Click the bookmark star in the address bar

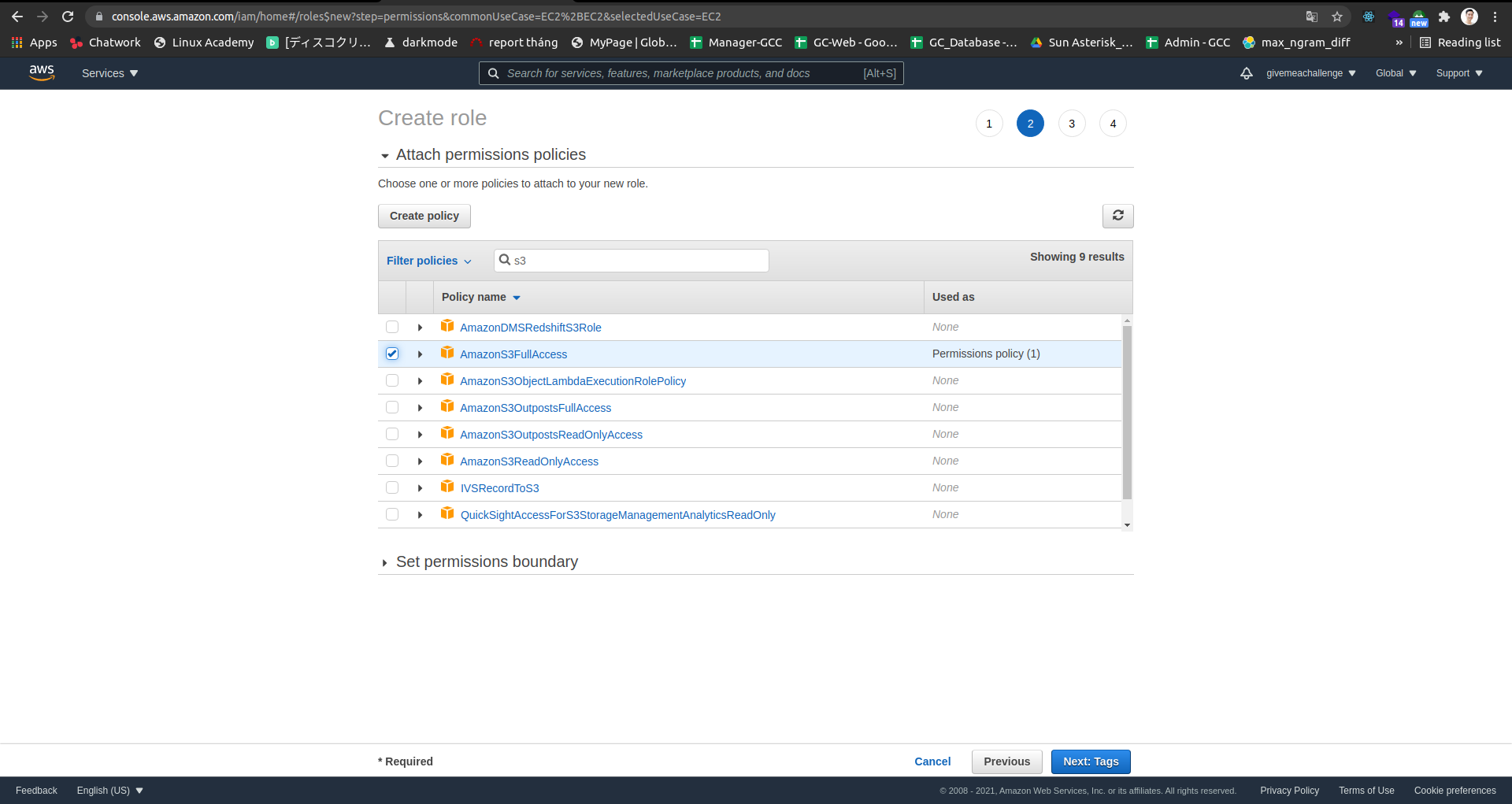(x=1337, y=16)
